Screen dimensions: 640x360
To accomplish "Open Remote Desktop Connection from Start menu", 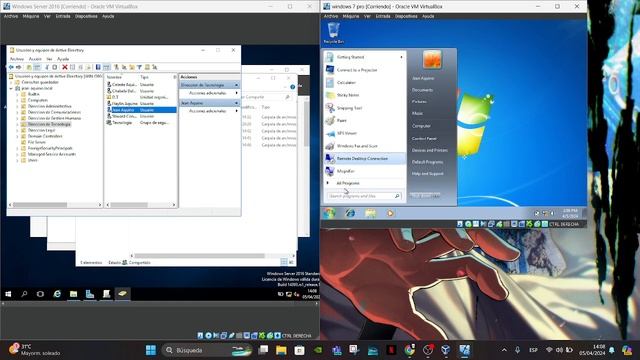I will point(364,158).
